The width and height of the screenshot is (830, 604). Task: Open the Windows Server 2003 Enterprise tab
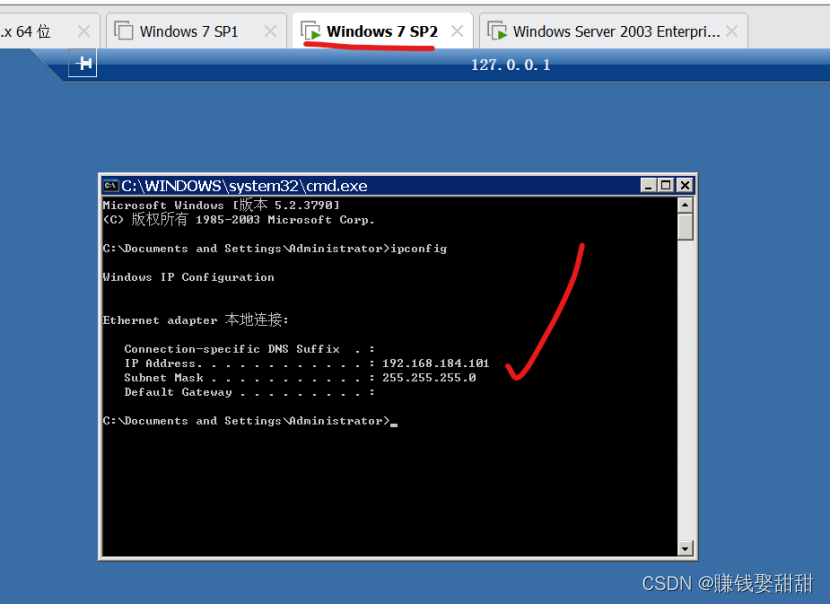point(614,31)
